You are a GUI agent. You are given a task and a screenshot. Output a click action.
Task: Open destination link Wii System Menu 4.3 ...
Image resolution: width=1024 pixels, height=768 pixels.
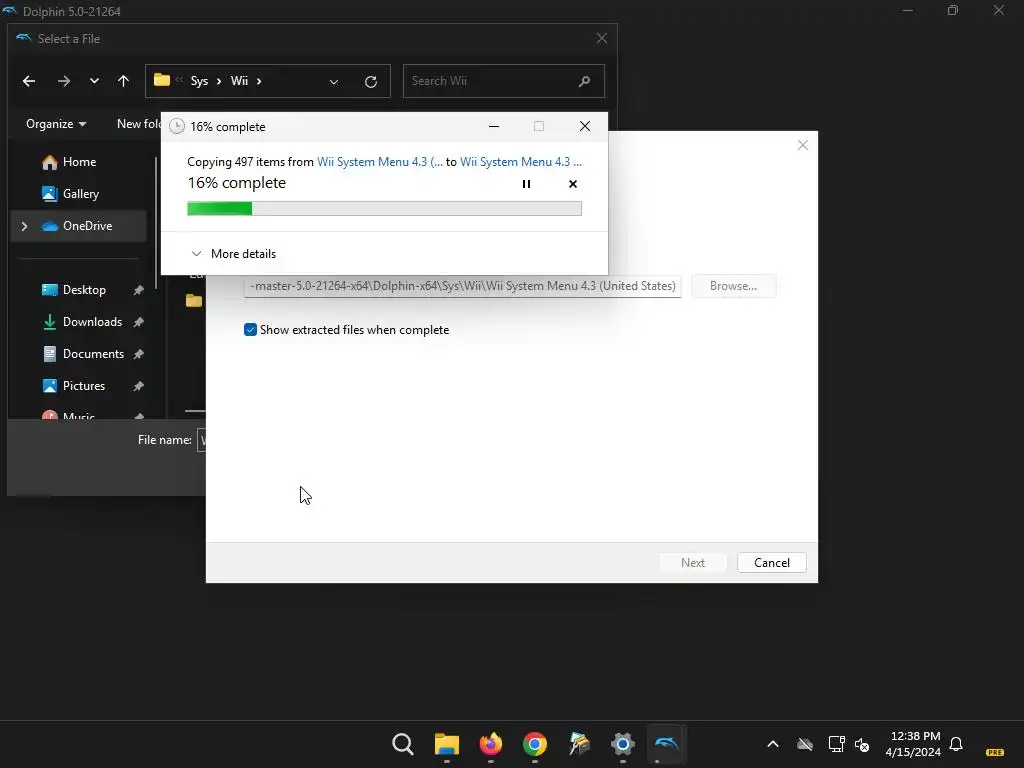520,161
